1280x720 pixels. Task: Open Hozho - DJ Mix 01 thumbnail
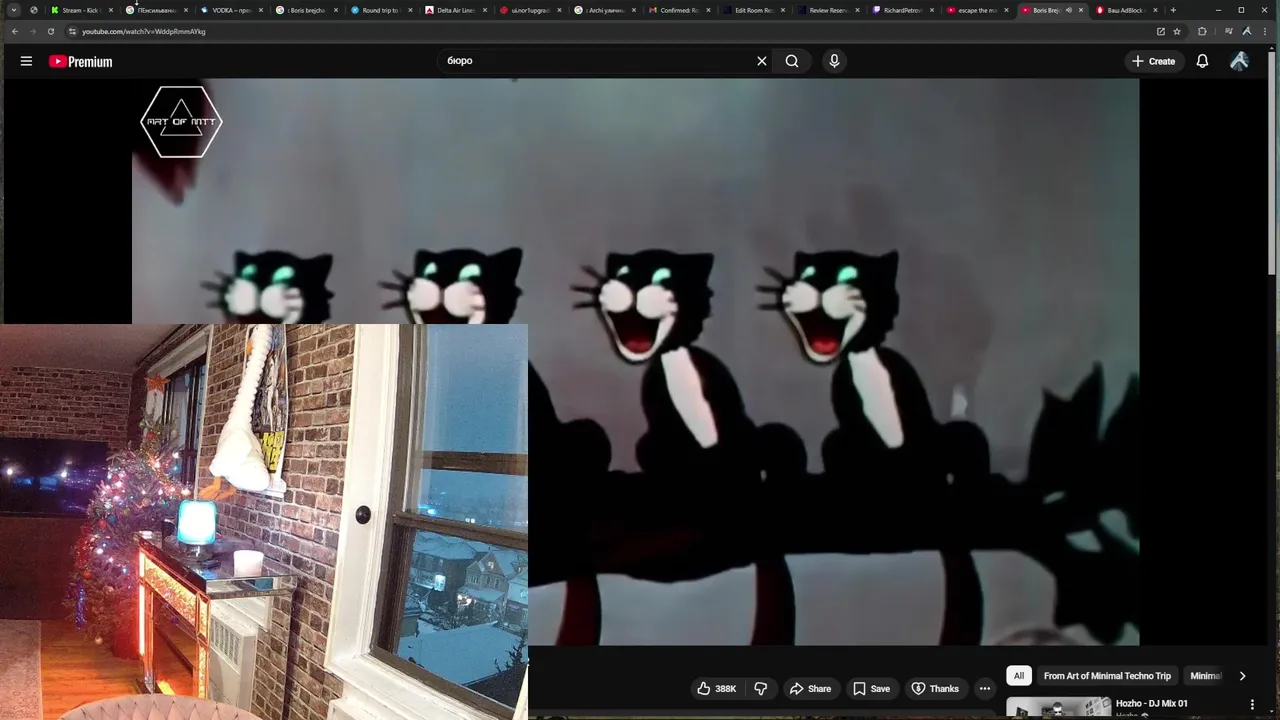pos(1058,707)
